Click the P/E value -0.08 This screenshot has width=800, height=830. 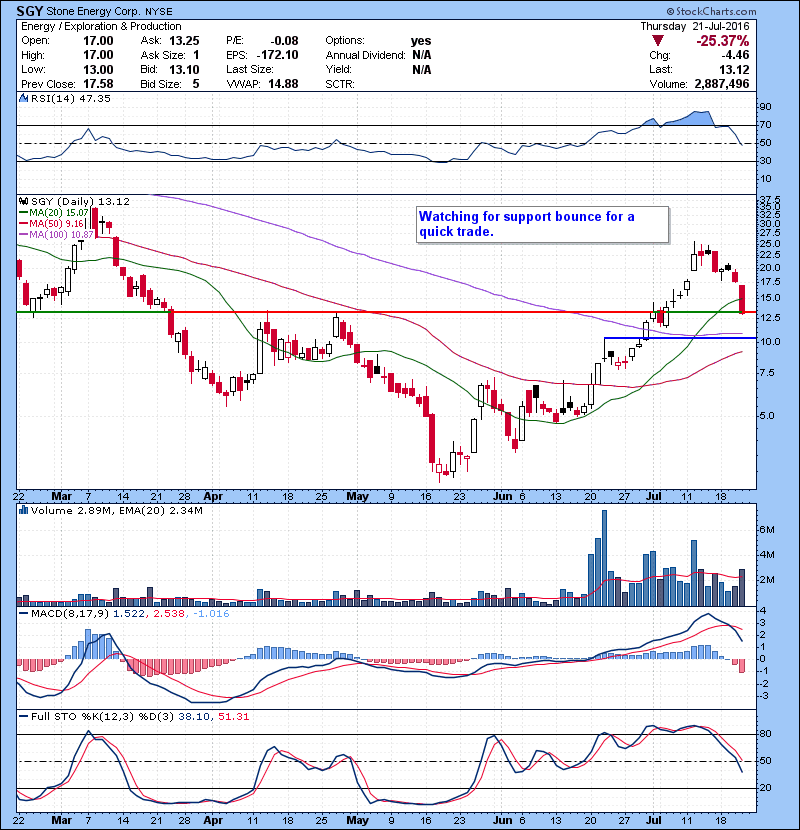(285, 41)
